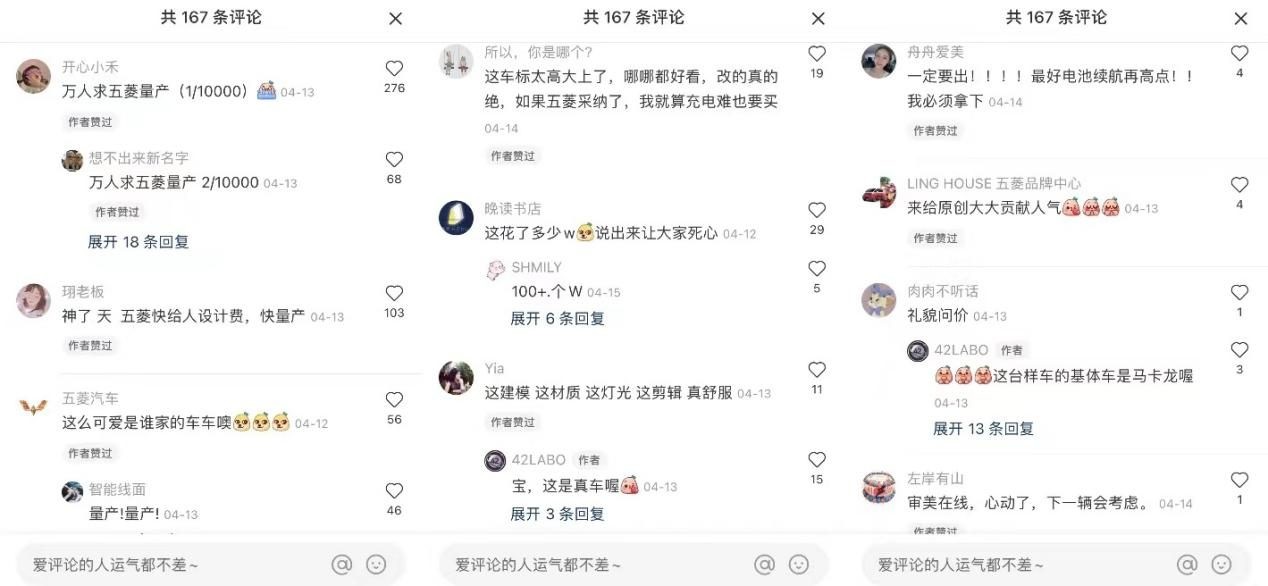Expand 6 replies under SHMILY
Screen dimensions: 1268x586
tap(557, 318)
